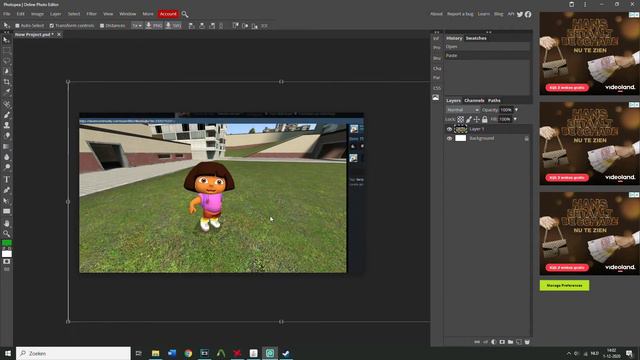Open Chrome from the taskbar
The height and width of the screenshot is (360, 640).
click(x=188, y=353)
